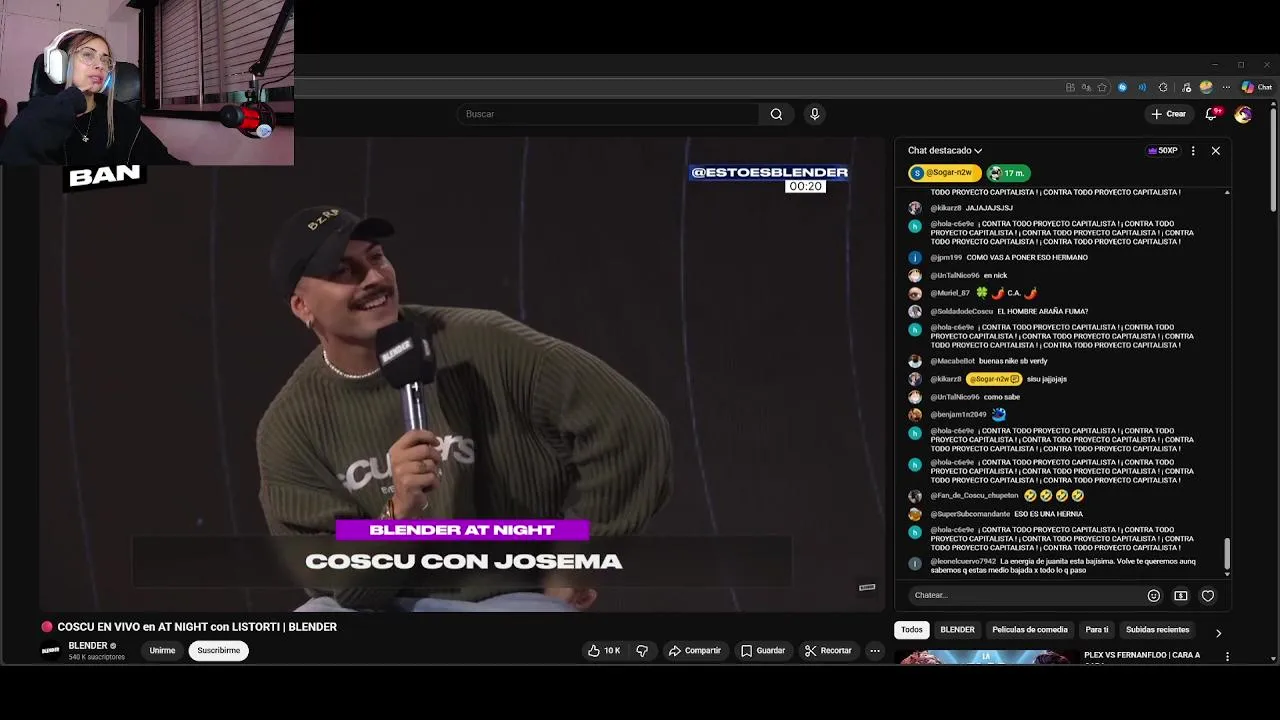Screen dimensions: 1280x720
Task: Expand the Chat destacado dropdown
Action: [944, 151]
